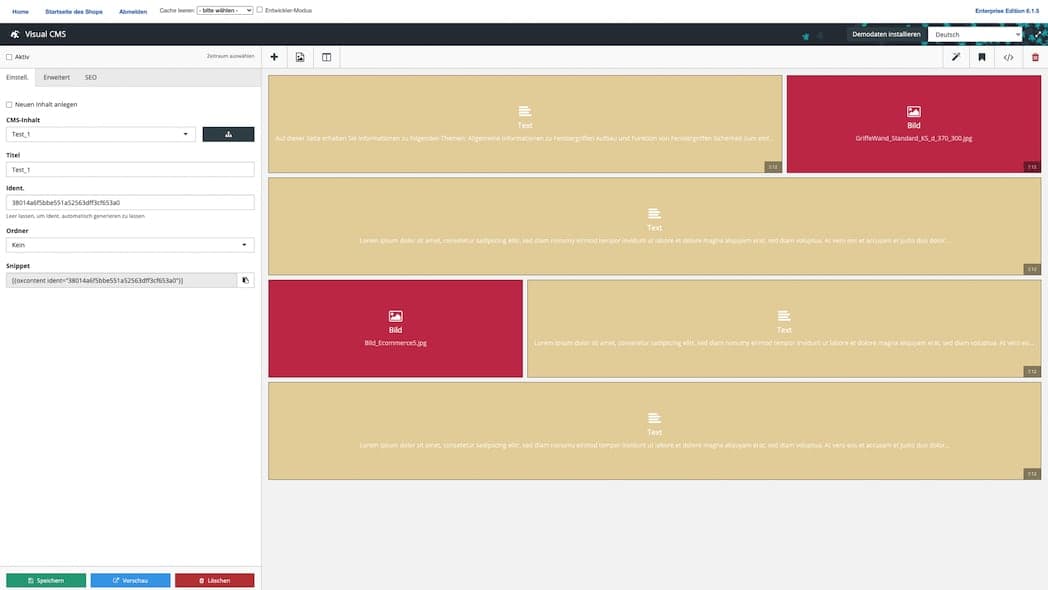Enable the Aktiv checkbox
This screenshot has height=590, width=1048.
[9, 57]
